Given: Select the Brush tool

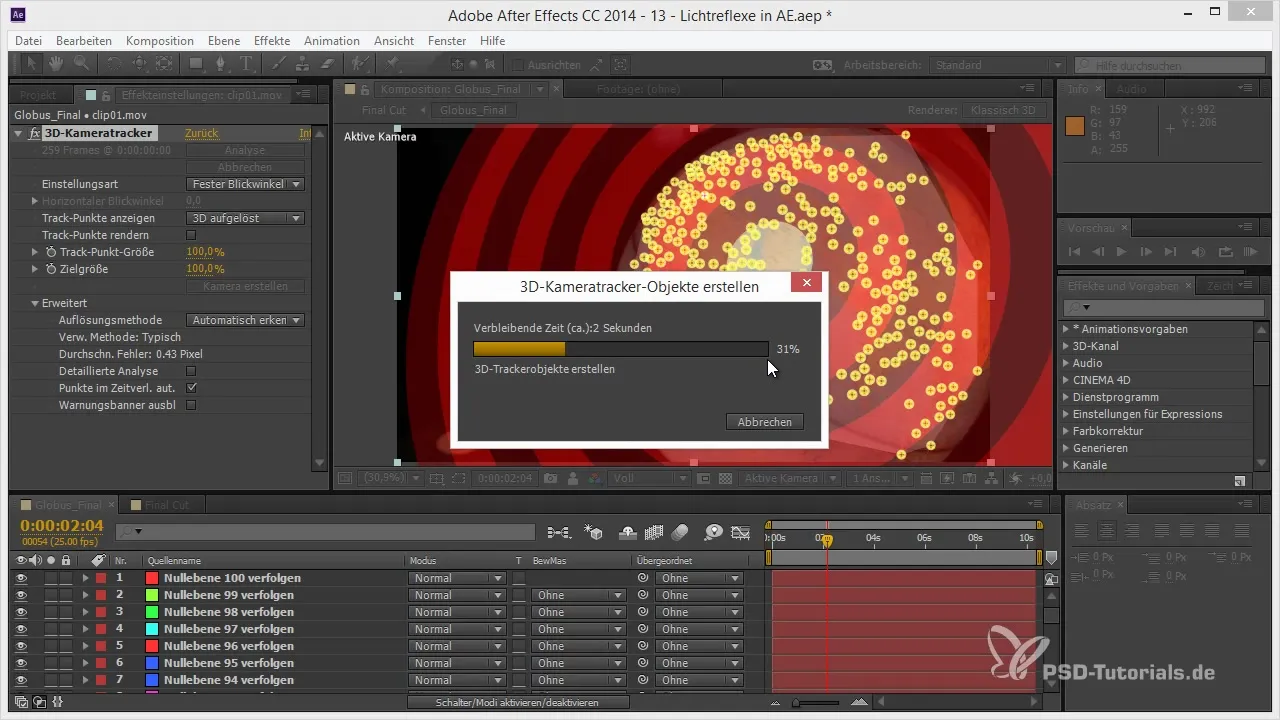Looking at the screenshot, I should 280,64.
